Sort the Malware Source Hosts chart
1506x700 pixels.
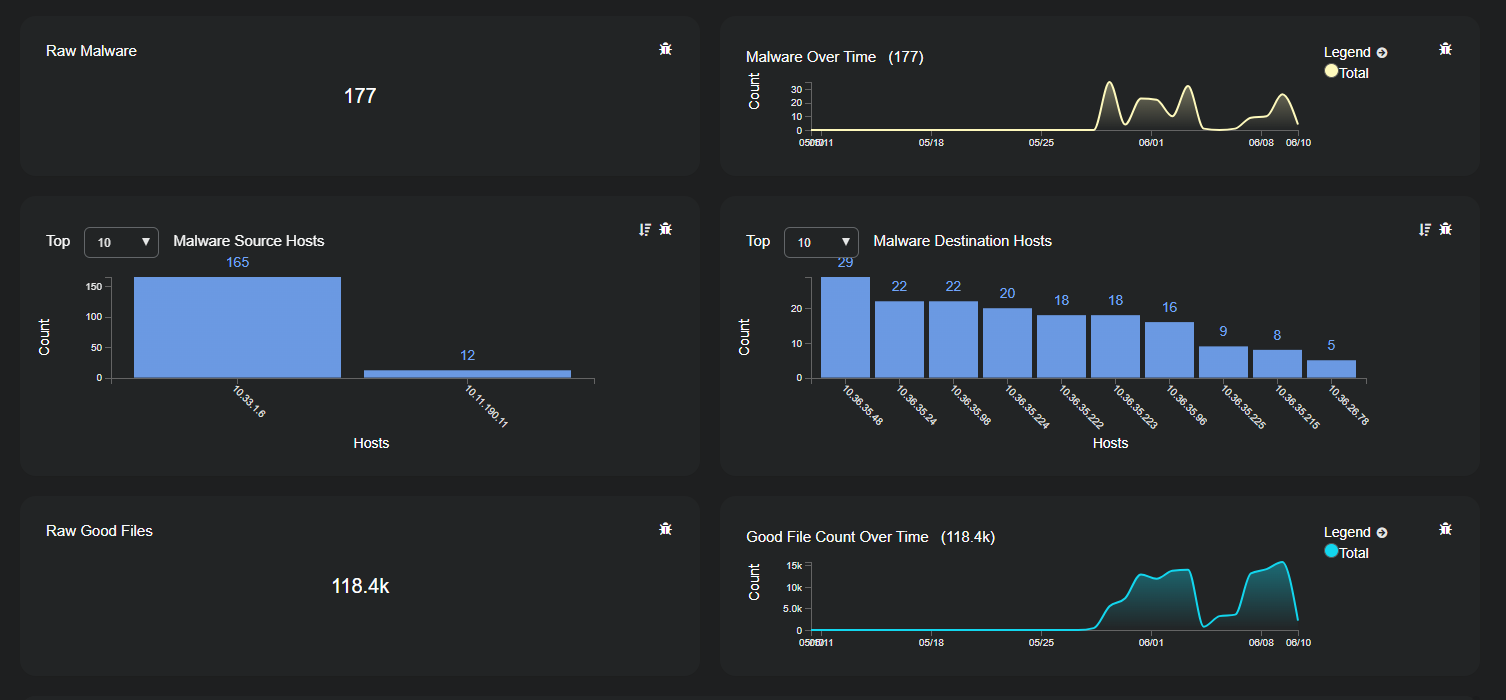coord(644,229)
